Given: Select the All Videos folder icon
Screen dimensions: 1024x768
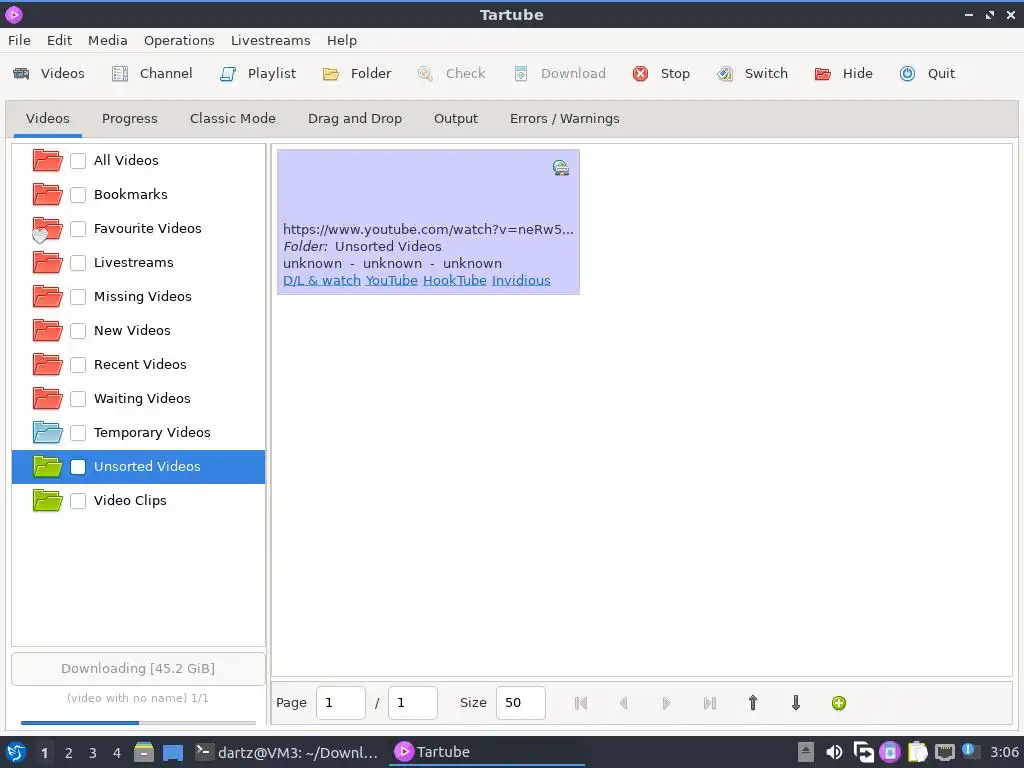Looking at the screenshot, I should click(47, 160).
